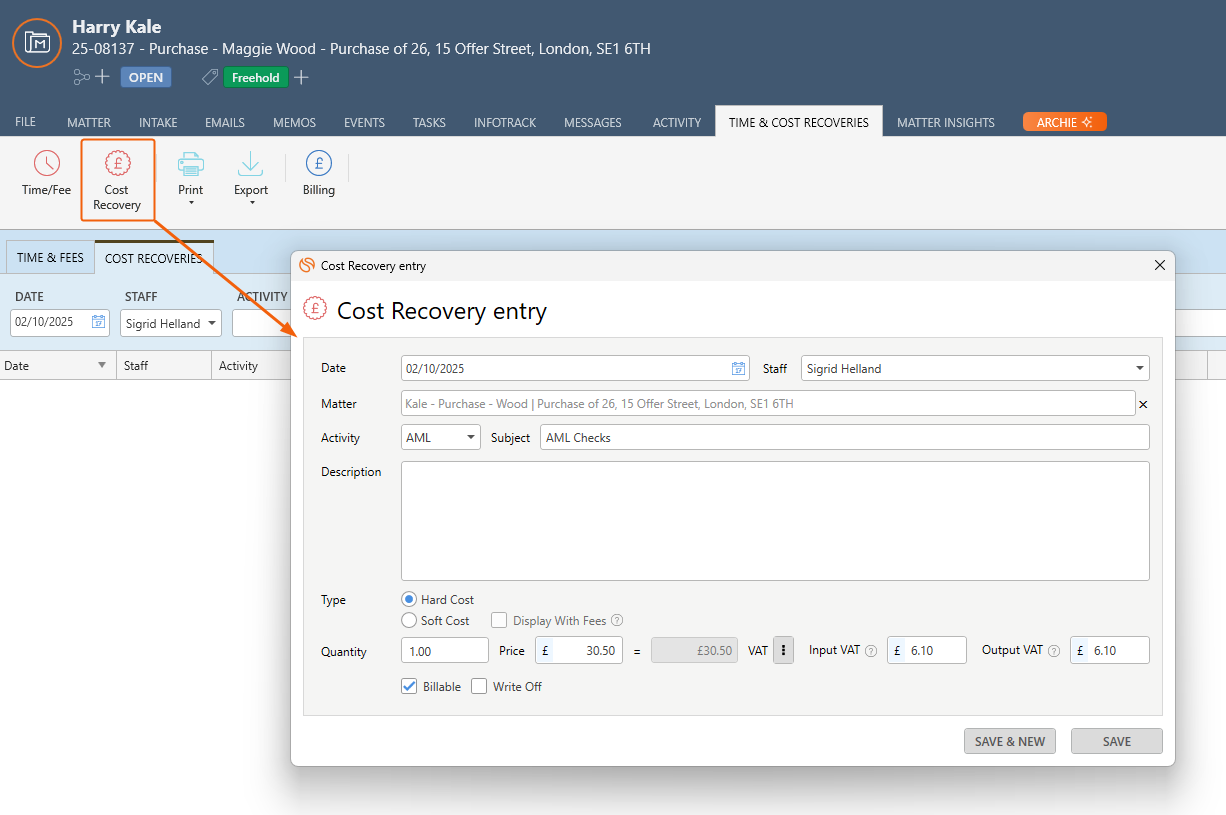Image resolution: width=1226 pixels, height=815 pixels.
Task: Click the plus icon next to Freehold tag
Action: point(301,77)
